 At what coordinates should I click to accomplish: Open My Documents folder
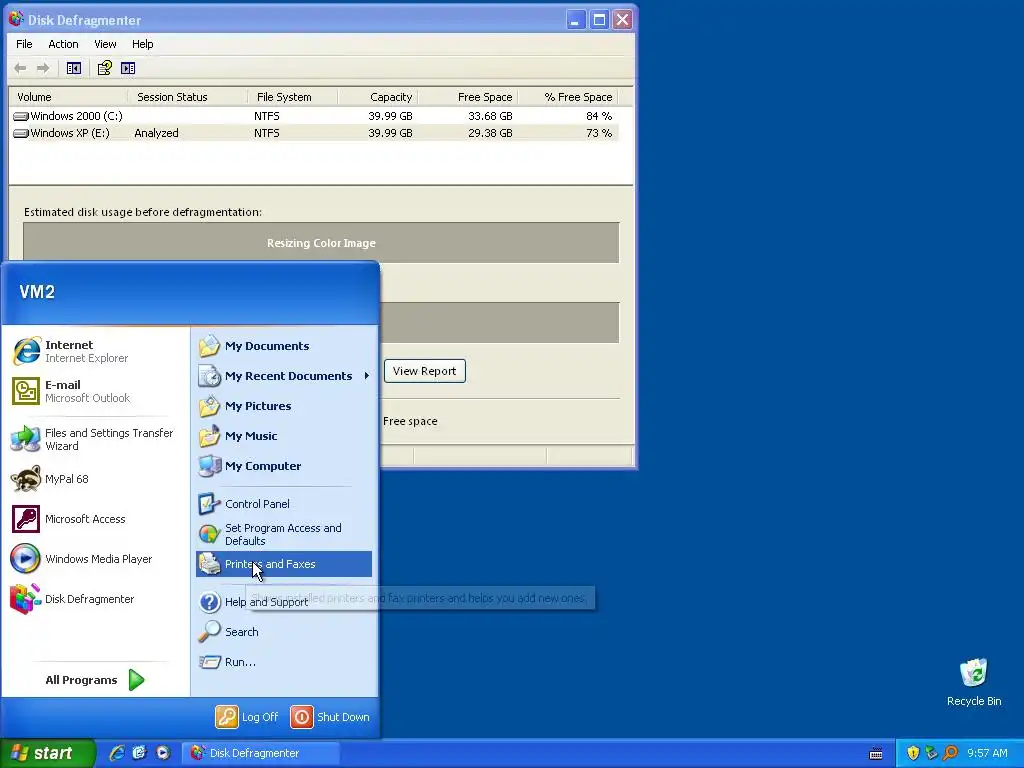point(284,346)
